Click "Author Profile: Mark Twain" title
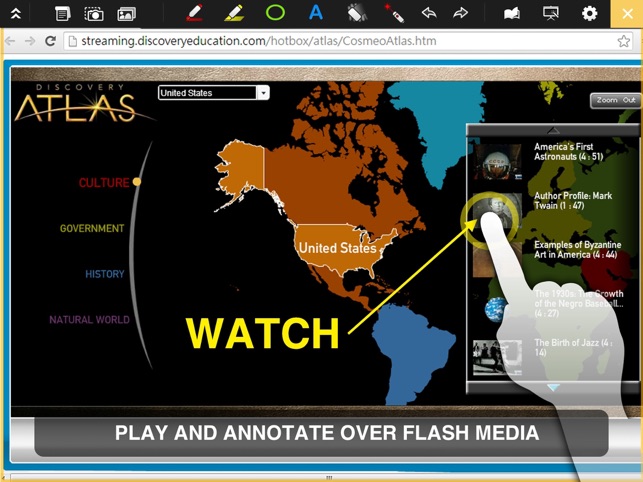 (x=573, y=201)
